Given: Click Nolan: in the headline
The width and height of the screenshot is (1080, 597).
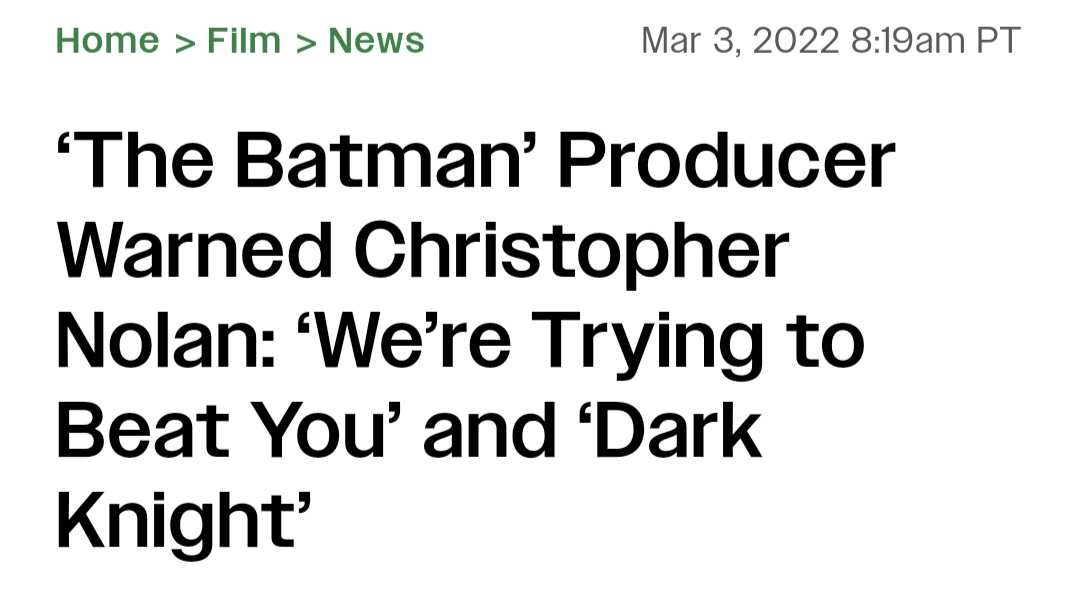Looking at the screenshot, I should click(154, 341).
